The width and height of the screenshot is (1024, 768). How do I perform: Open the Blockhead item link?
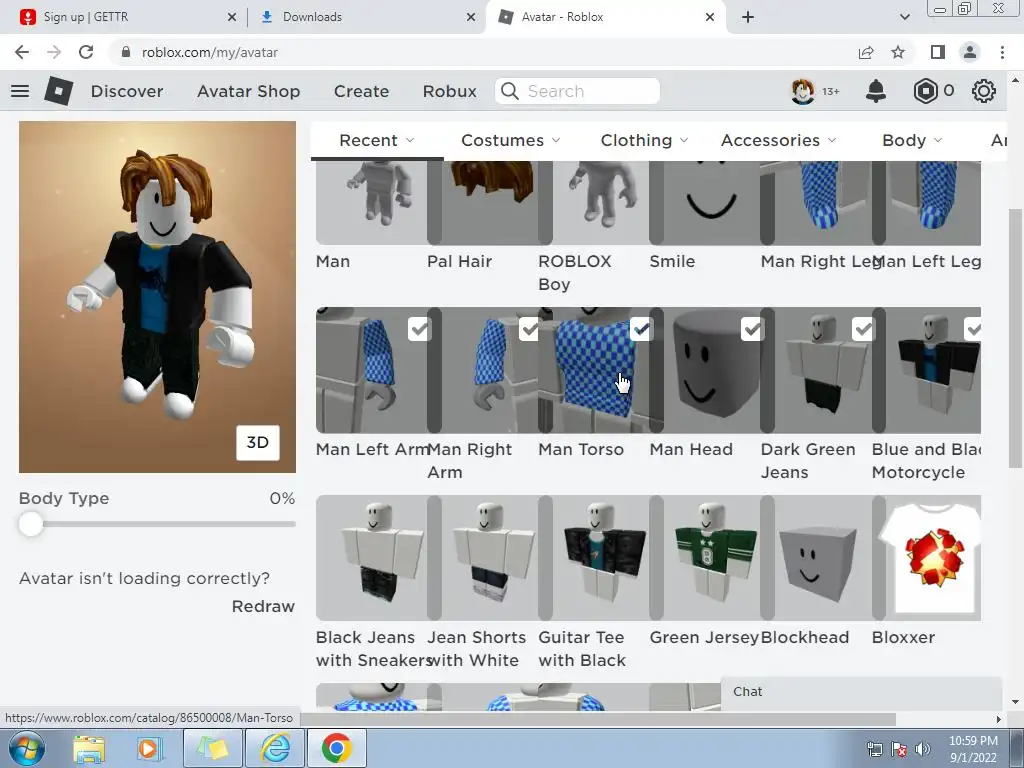coord(805,637)
